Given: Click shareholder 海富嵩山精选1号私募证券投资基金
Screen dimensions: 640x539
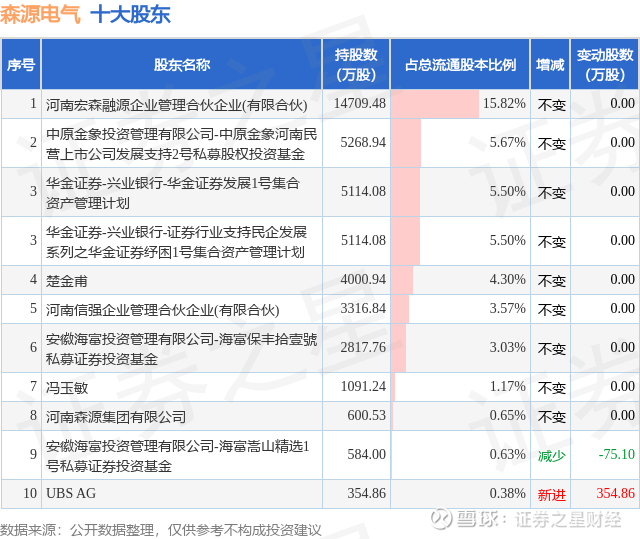Looking at the screenshot, I should pyautogui.click(x=177, y=456).
